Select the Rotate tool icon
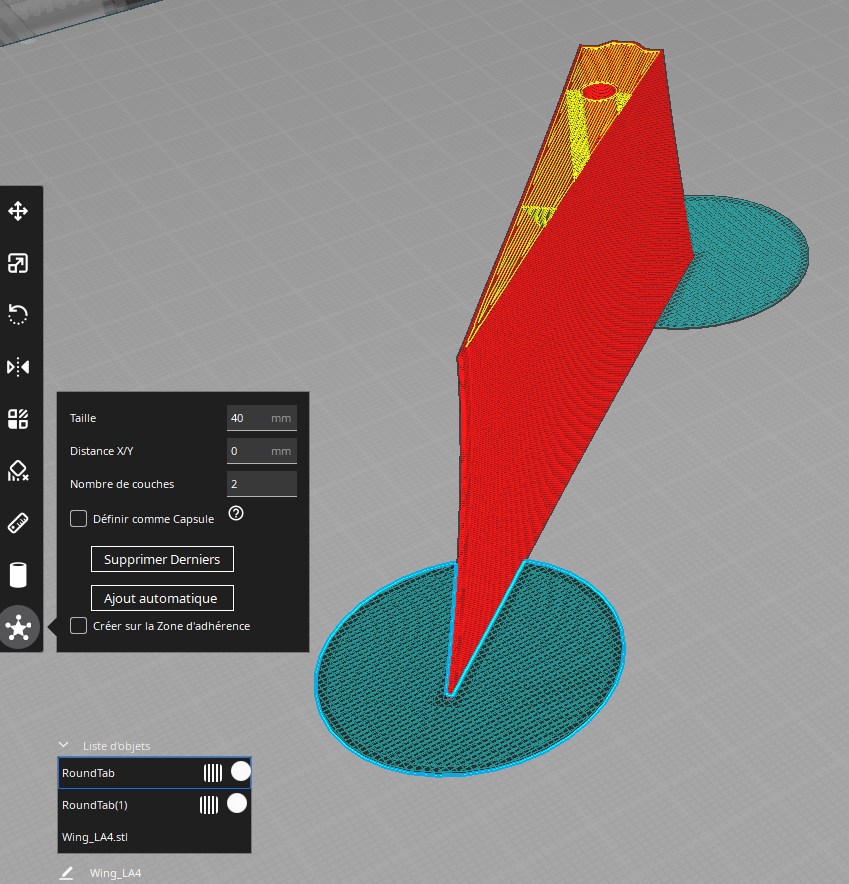Image resolution: width=849 pixels, height=884 pixels. 18,315
